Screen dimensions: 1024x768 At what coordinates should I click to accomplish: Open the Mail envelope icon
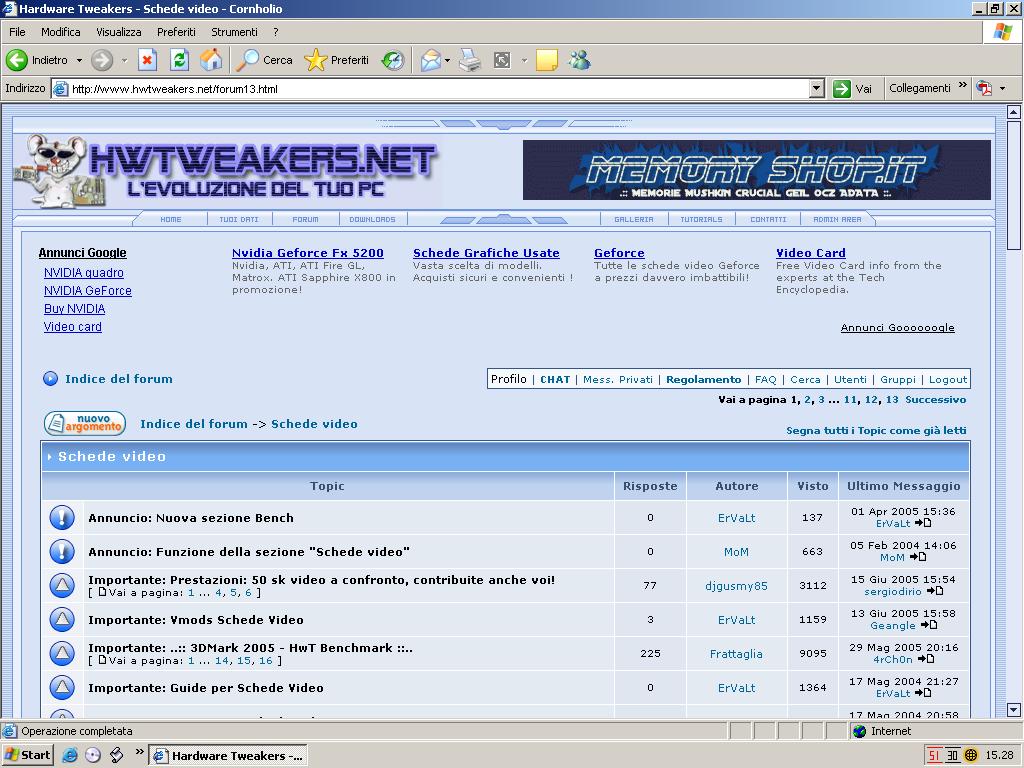431,60
